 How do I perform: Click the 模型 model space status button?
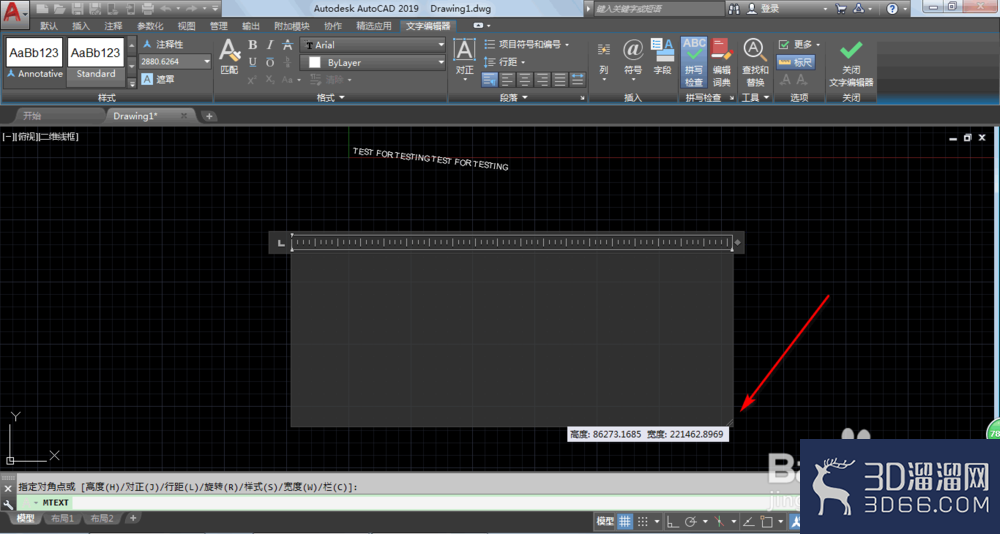[x=605, y=521]
